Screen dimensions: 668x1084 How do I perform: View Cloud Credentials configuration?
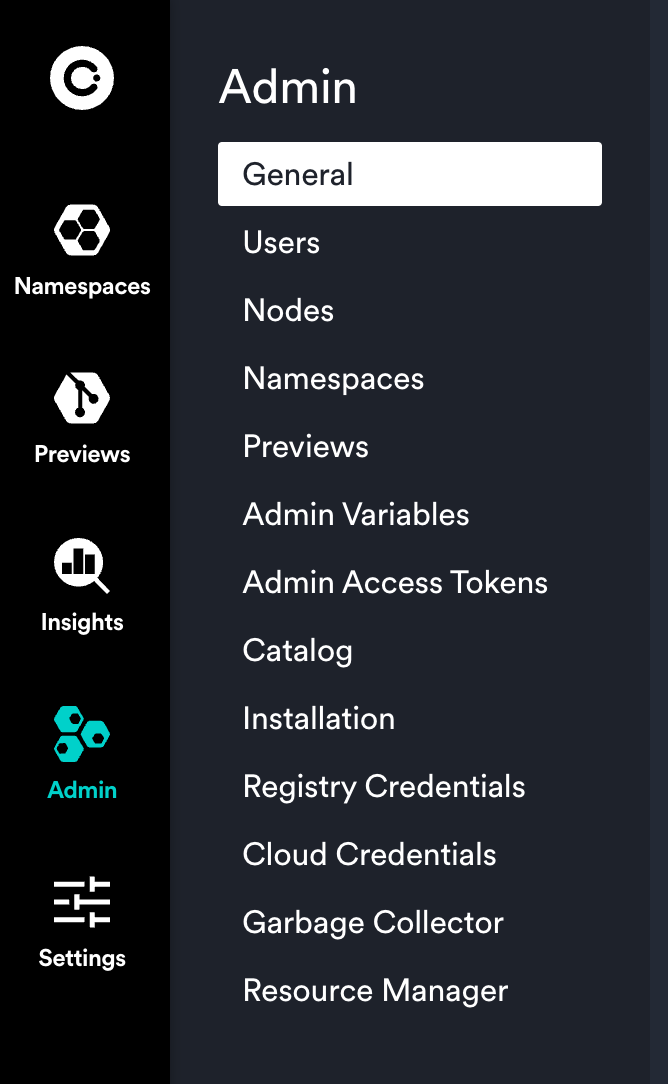[369, 854]
